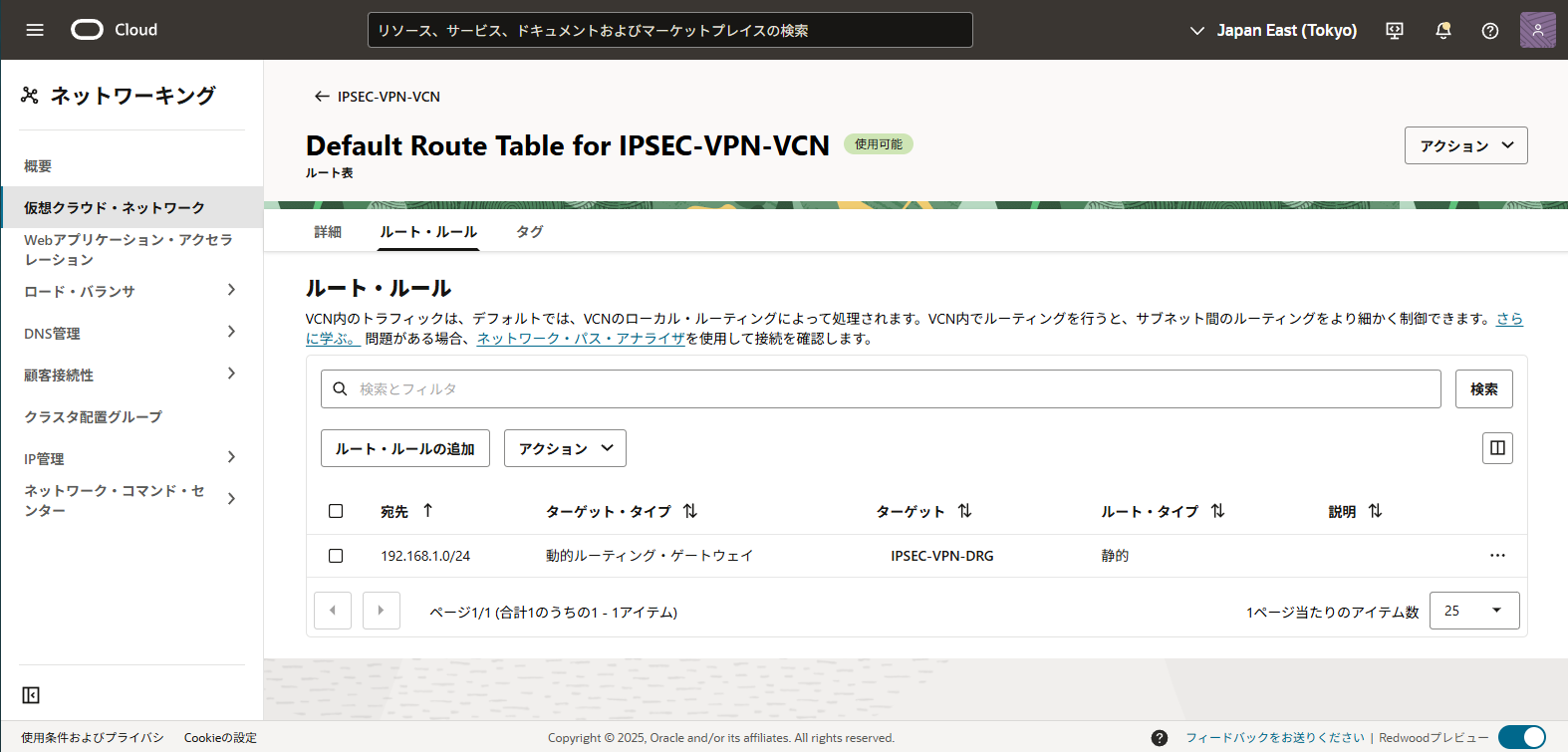Click the magnifier icon in filter box

(340, 389)
